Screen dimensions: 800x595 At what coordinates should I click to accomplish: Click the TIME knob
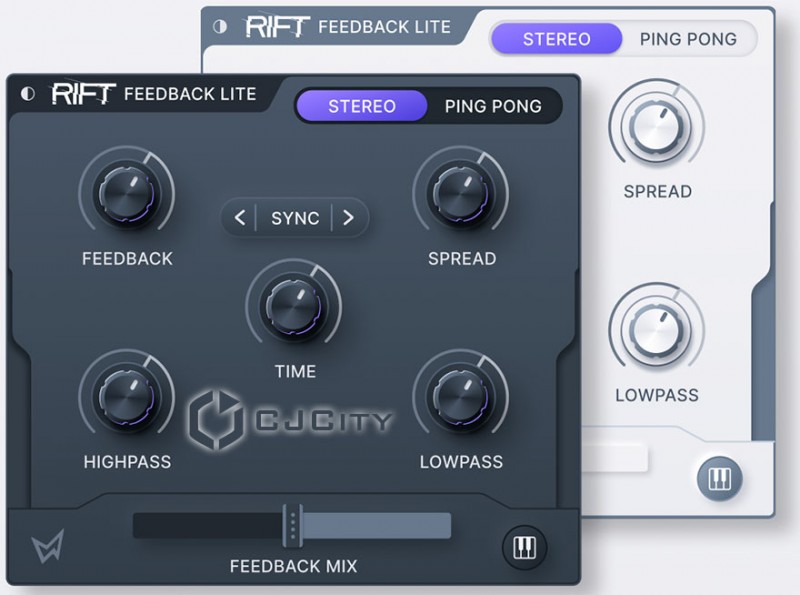pos(293,307)
